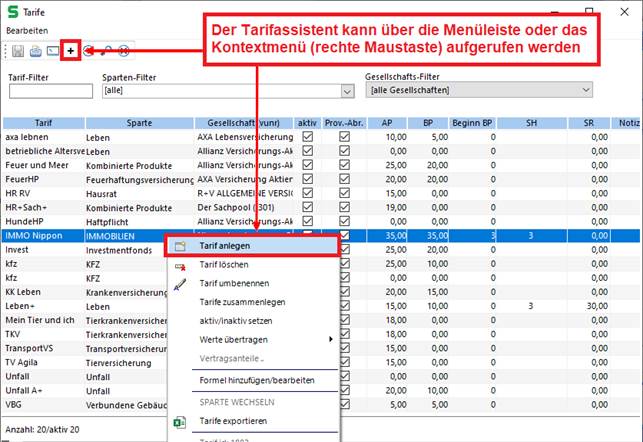The width and height of the screenshot is (643, 442).
Task: Open the Sparten-Filter dropdown
Action: click(347, 91)
